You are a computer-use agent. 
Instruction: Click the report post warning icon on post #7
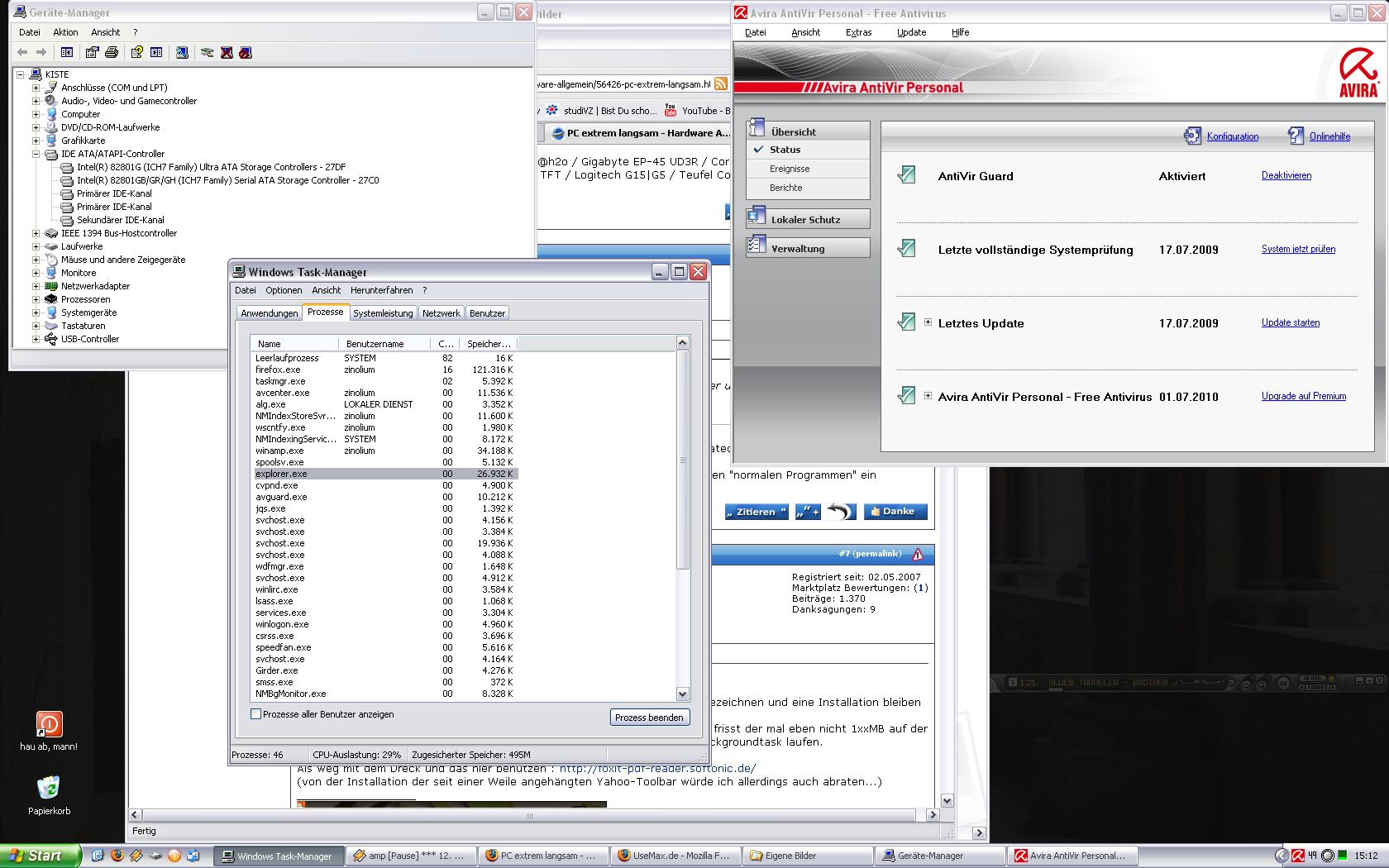(x=918, y=554)
